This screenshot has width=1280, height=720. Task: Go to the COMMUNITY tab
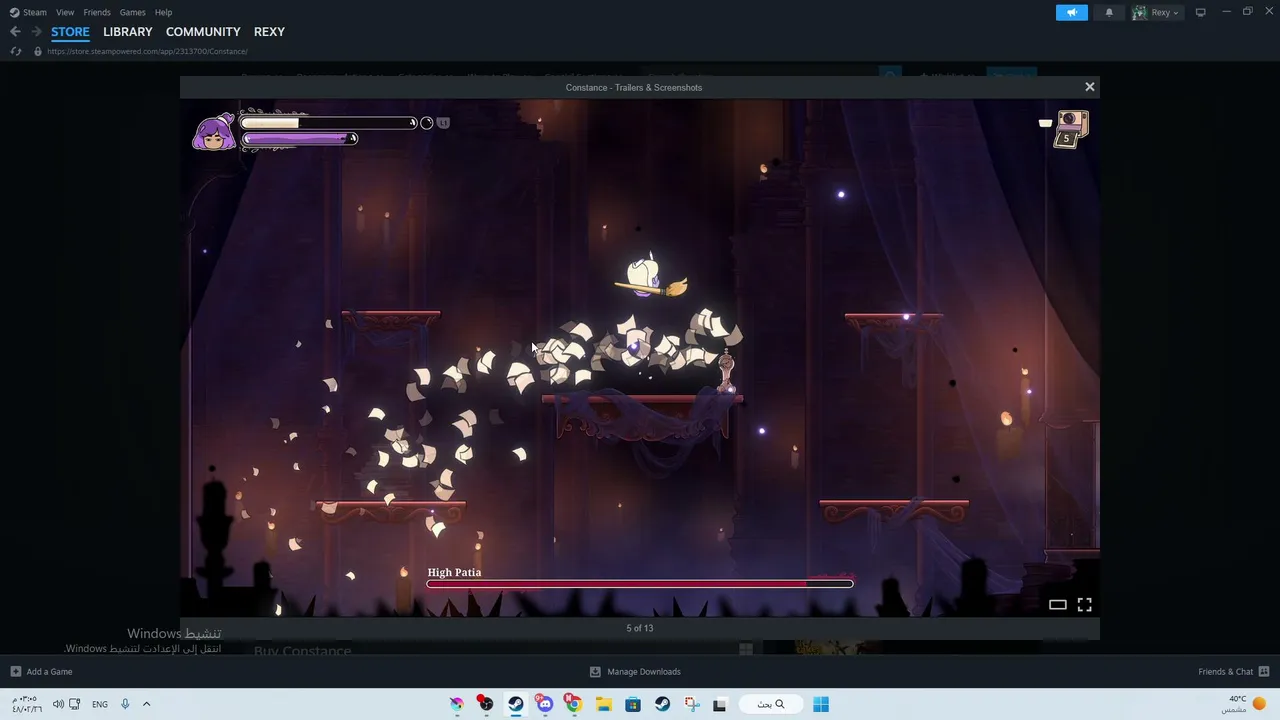(x=203, y=32)
